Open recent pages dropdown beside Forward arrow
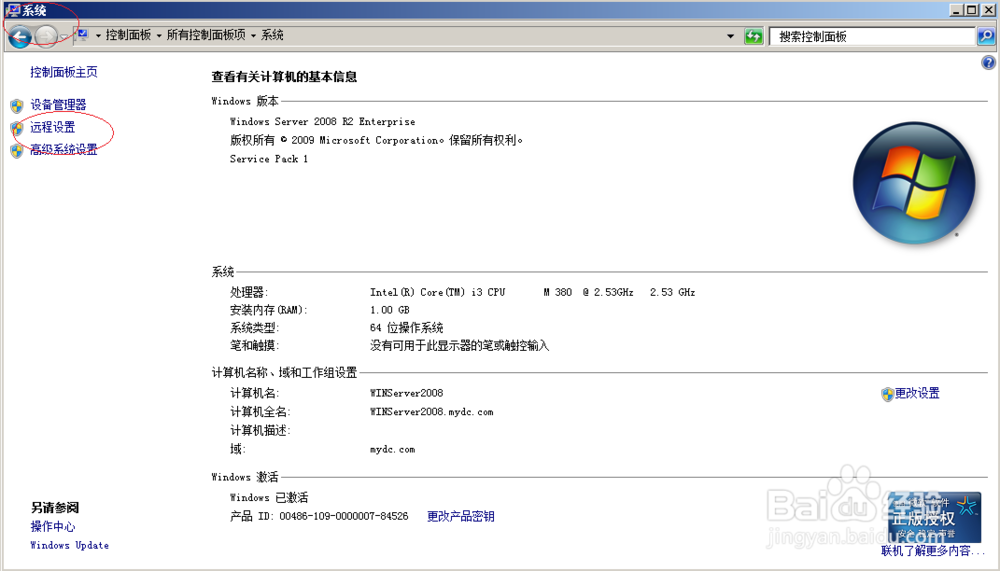This screenshot has height=571, width=1000. tap(63, 36)
